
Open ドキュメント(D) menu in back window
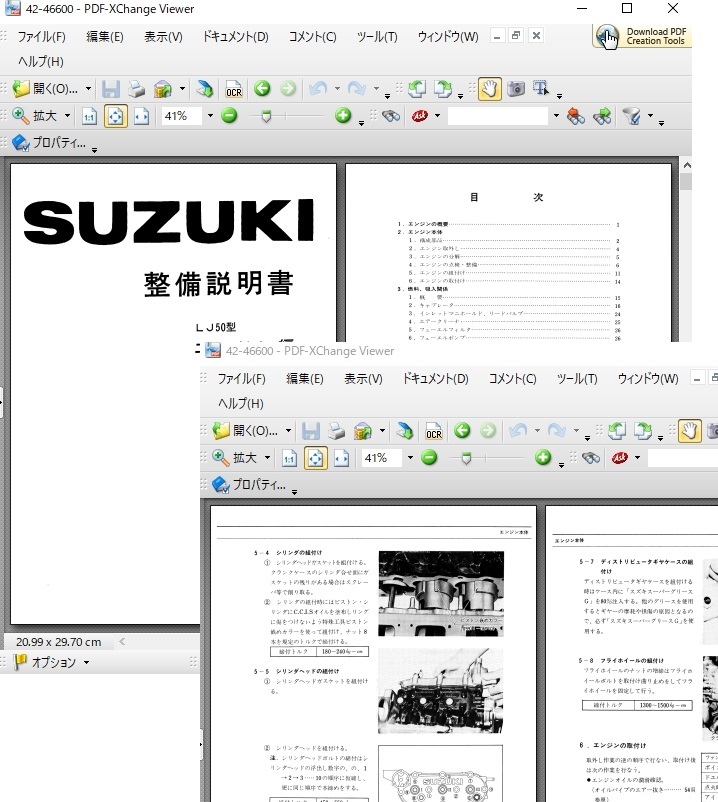pos(235,37)
